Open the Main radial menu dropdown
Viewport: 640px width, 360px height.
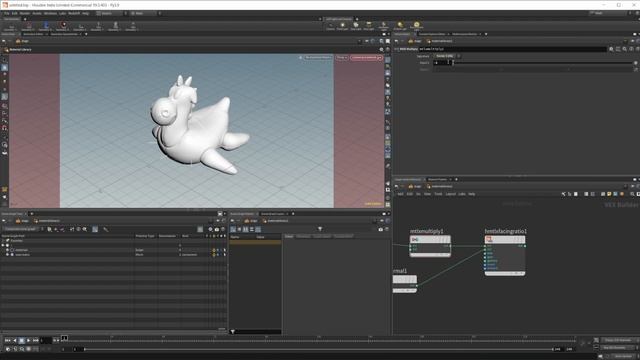tap(145, 13)
